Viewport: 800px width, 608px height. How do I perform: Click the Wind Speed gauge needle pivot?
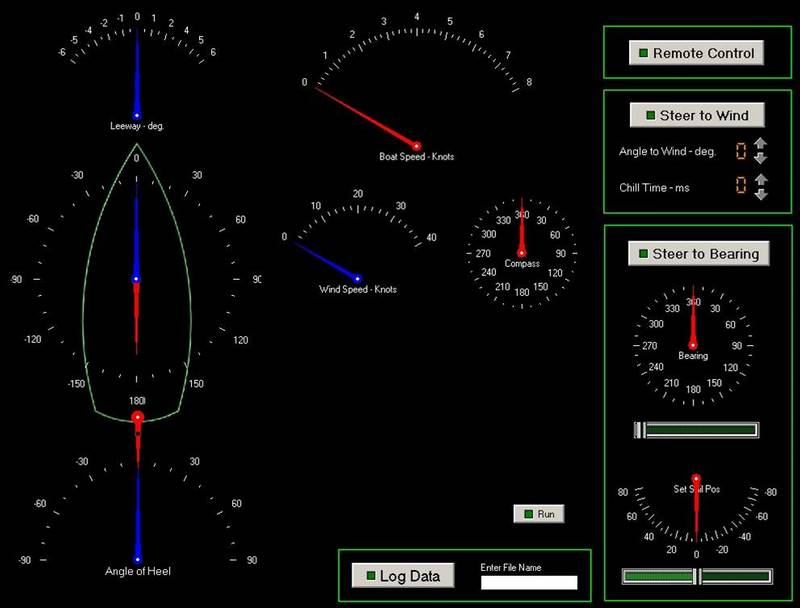point(358,279)
